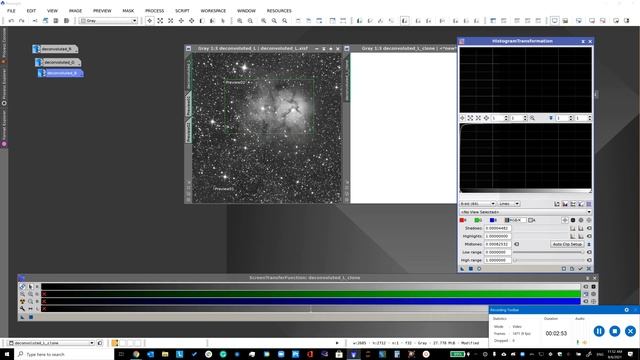Open Chrome from the taskbar
The height and width of the screenshot is (360, 640).
[136, 354]
